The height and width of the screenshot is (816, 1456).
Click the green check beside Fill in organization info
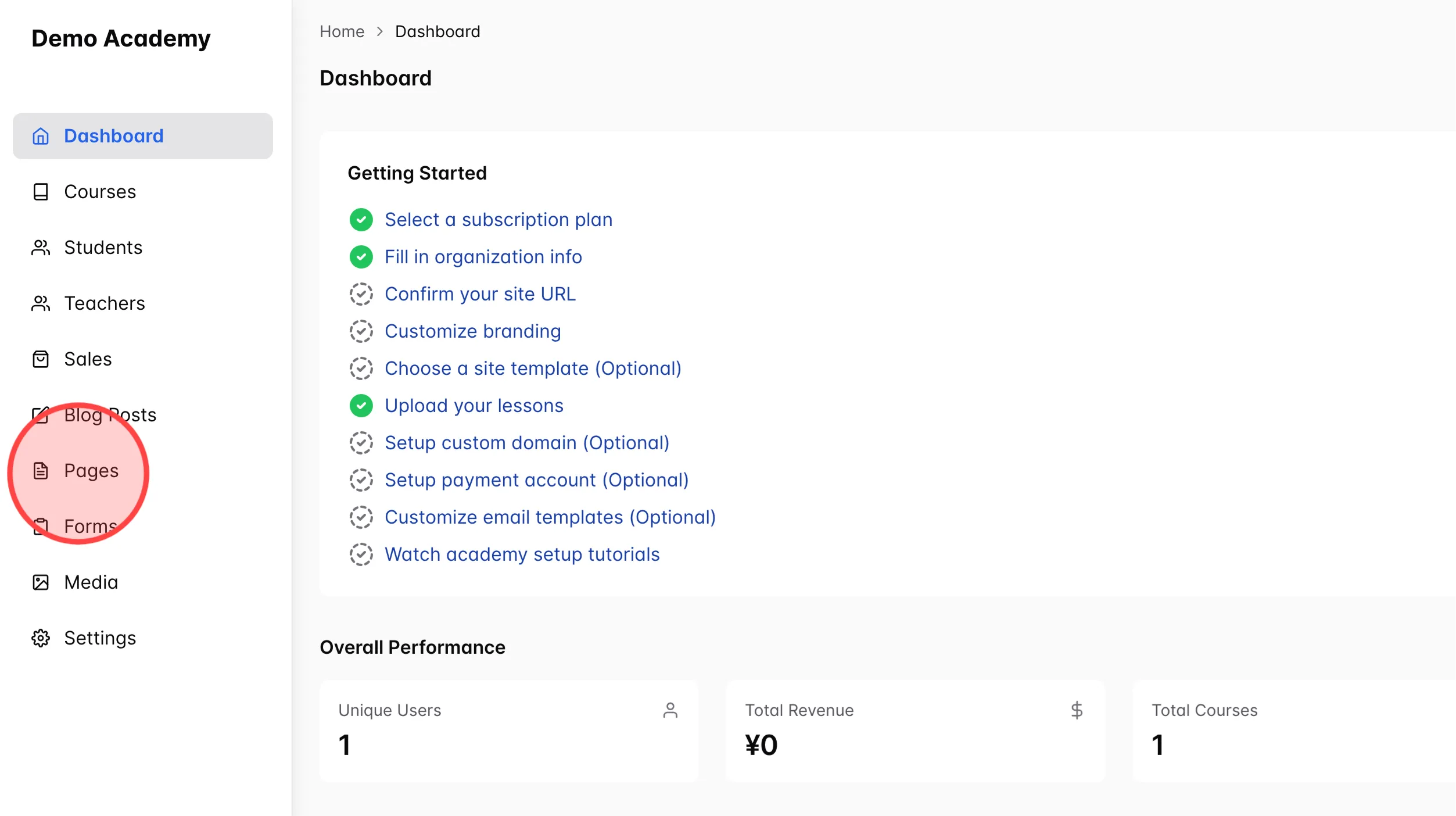(361, 257)
